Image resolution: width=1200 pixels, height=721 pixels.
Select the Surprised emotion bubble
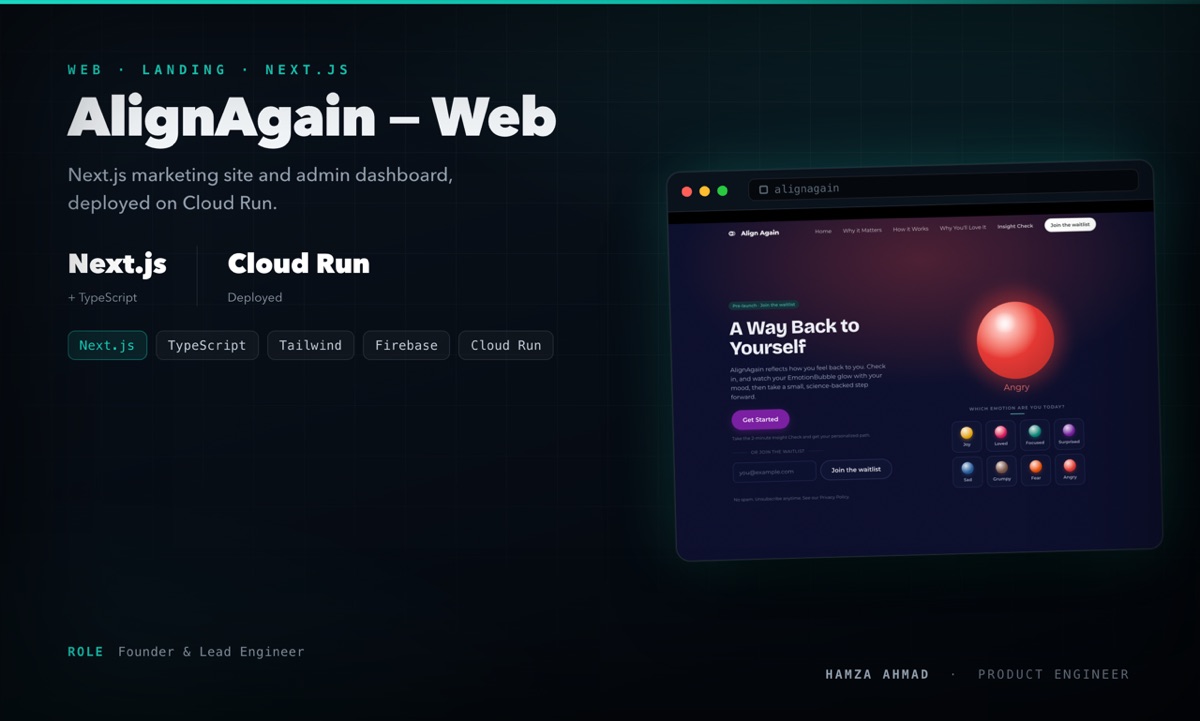[1069, 433]
